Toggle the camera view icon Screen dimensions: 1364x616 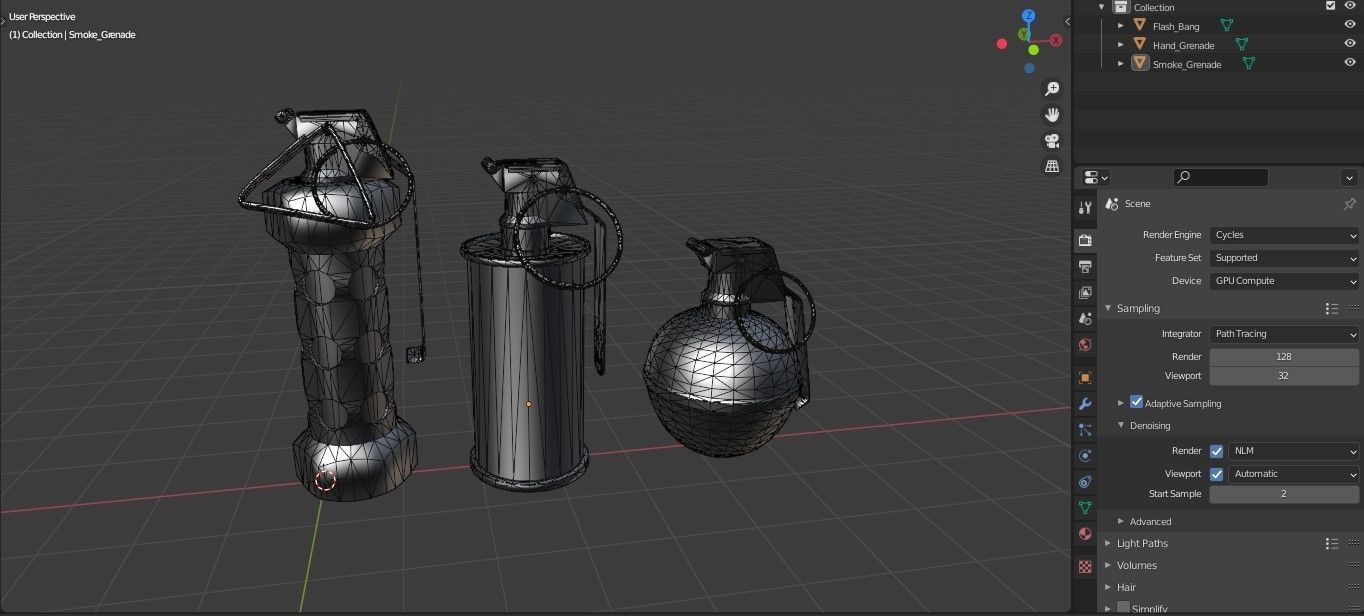1052,141
